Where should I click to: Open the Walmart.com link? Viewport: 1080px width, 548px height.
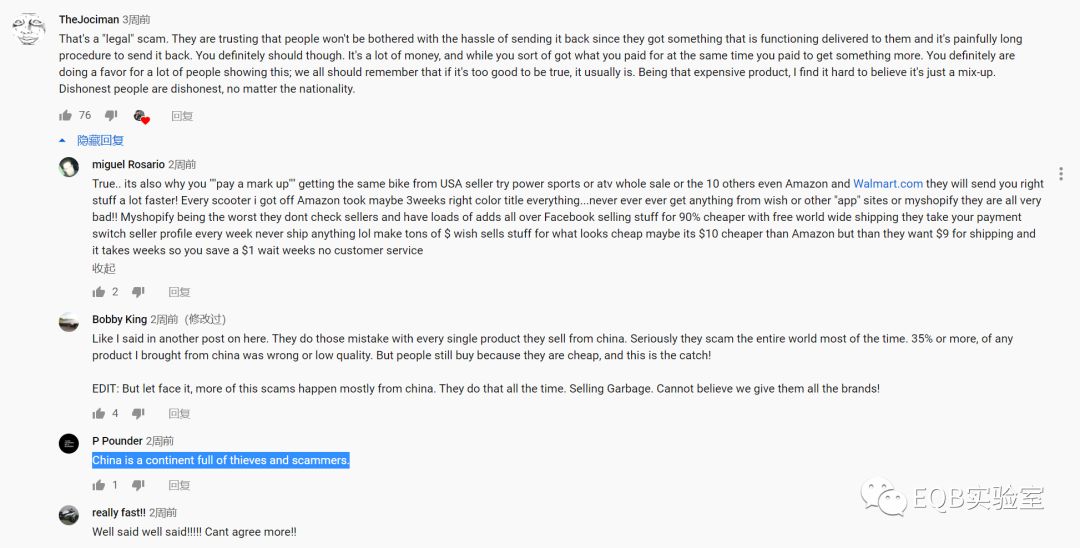click(888, 184)
